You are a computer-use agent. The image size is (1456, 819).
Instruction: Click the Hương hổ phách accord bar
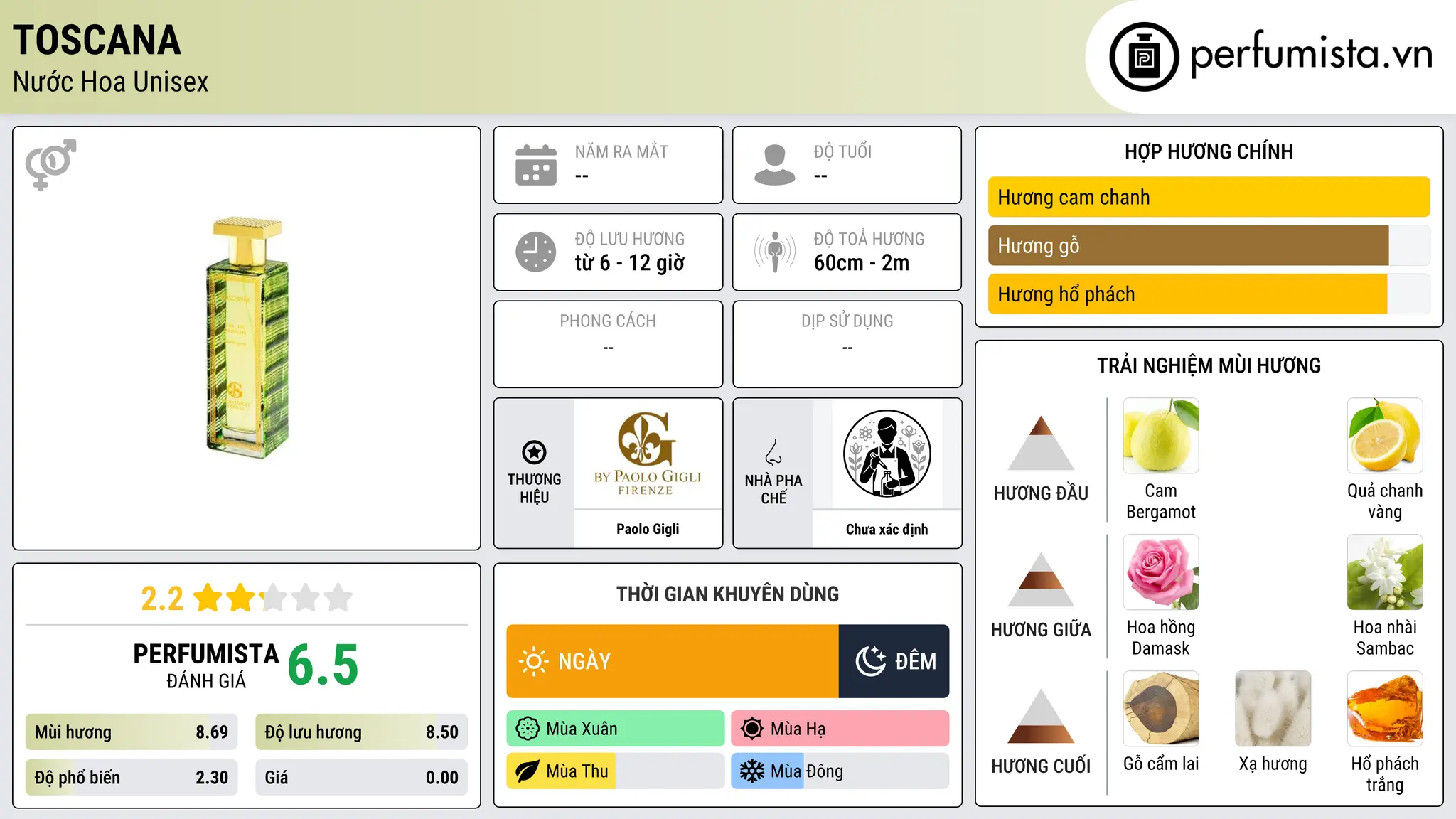(x=1209, y=294)
